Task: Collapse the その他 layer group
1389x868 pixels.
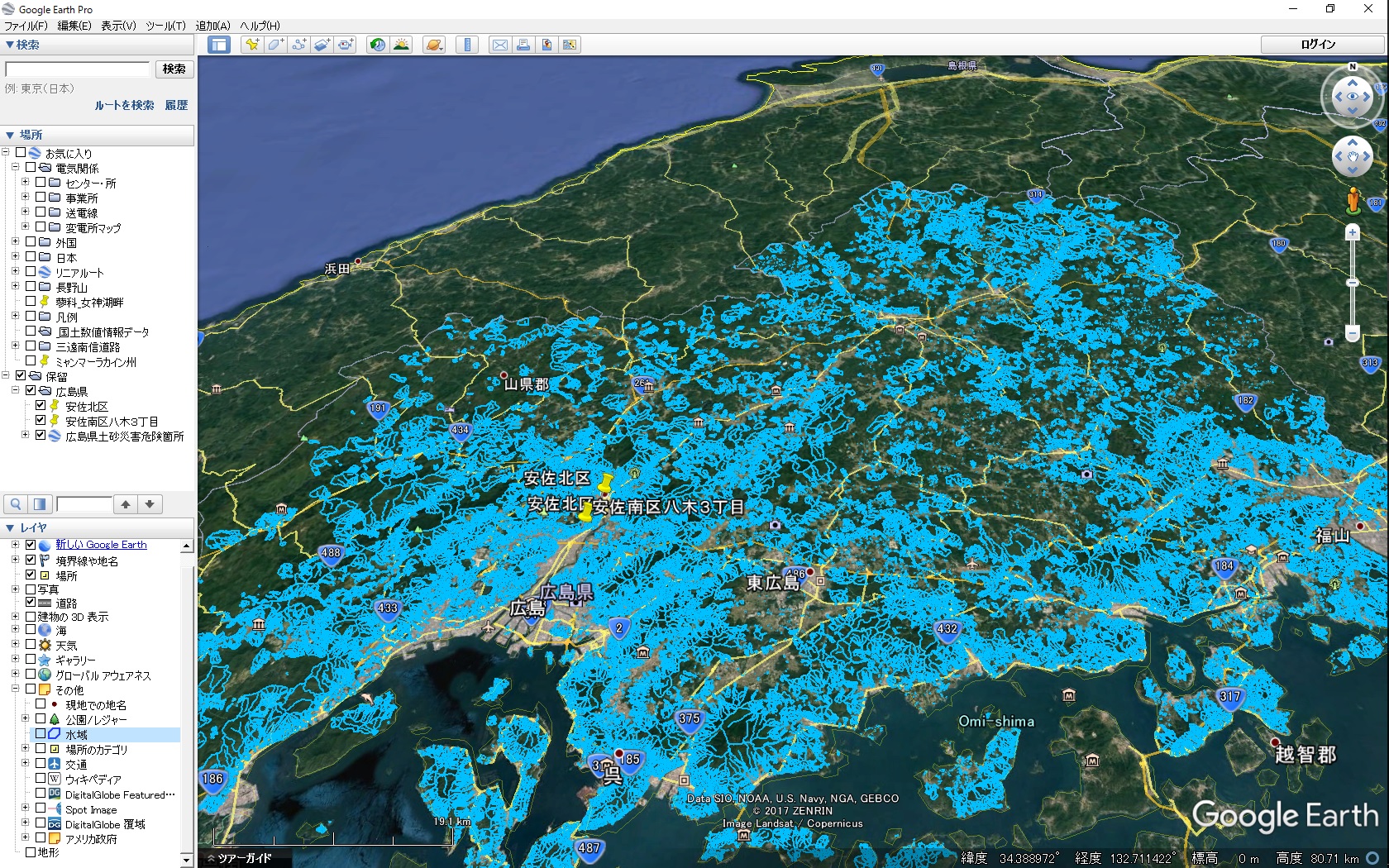Action: click(15, 689)
